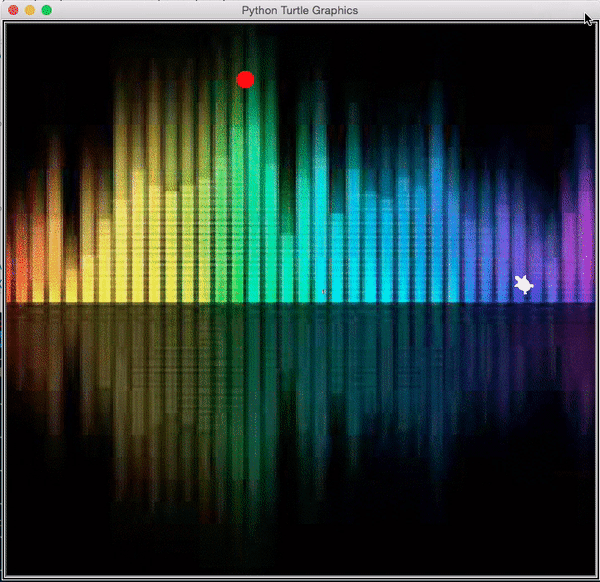Click the white turtle sprite
Image resolution: width=600 pixels, height=582 pixels.
523,285
